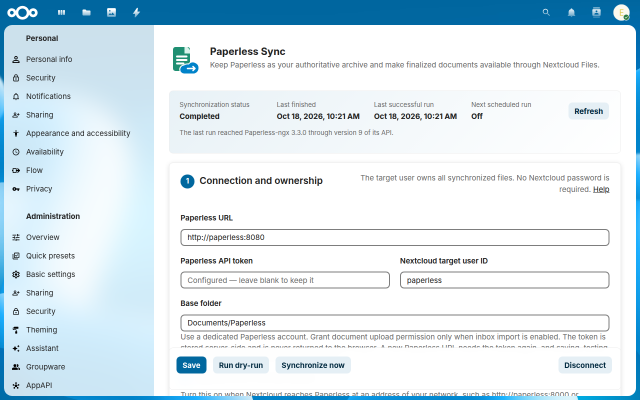Viewport: 640px width, 400px height.
Task: Click the Appearance and accessibility icon
Action: [x=16, y=133]
